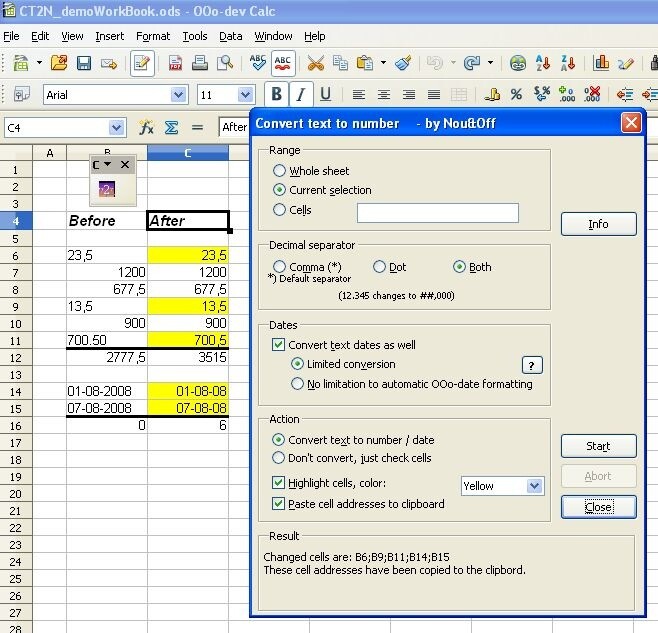Sort ascending with the A-Z icon
Screen dimensions: 658x633
pos(543,63)
